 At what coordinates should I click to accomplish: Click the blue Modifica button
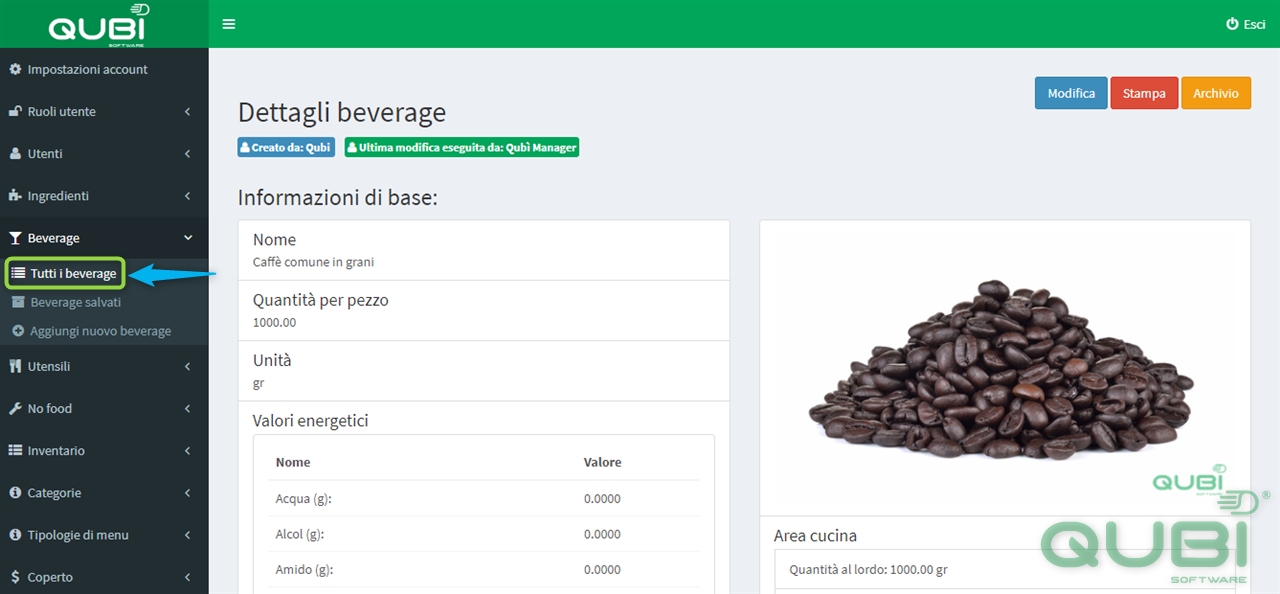tap(1071, 93)
